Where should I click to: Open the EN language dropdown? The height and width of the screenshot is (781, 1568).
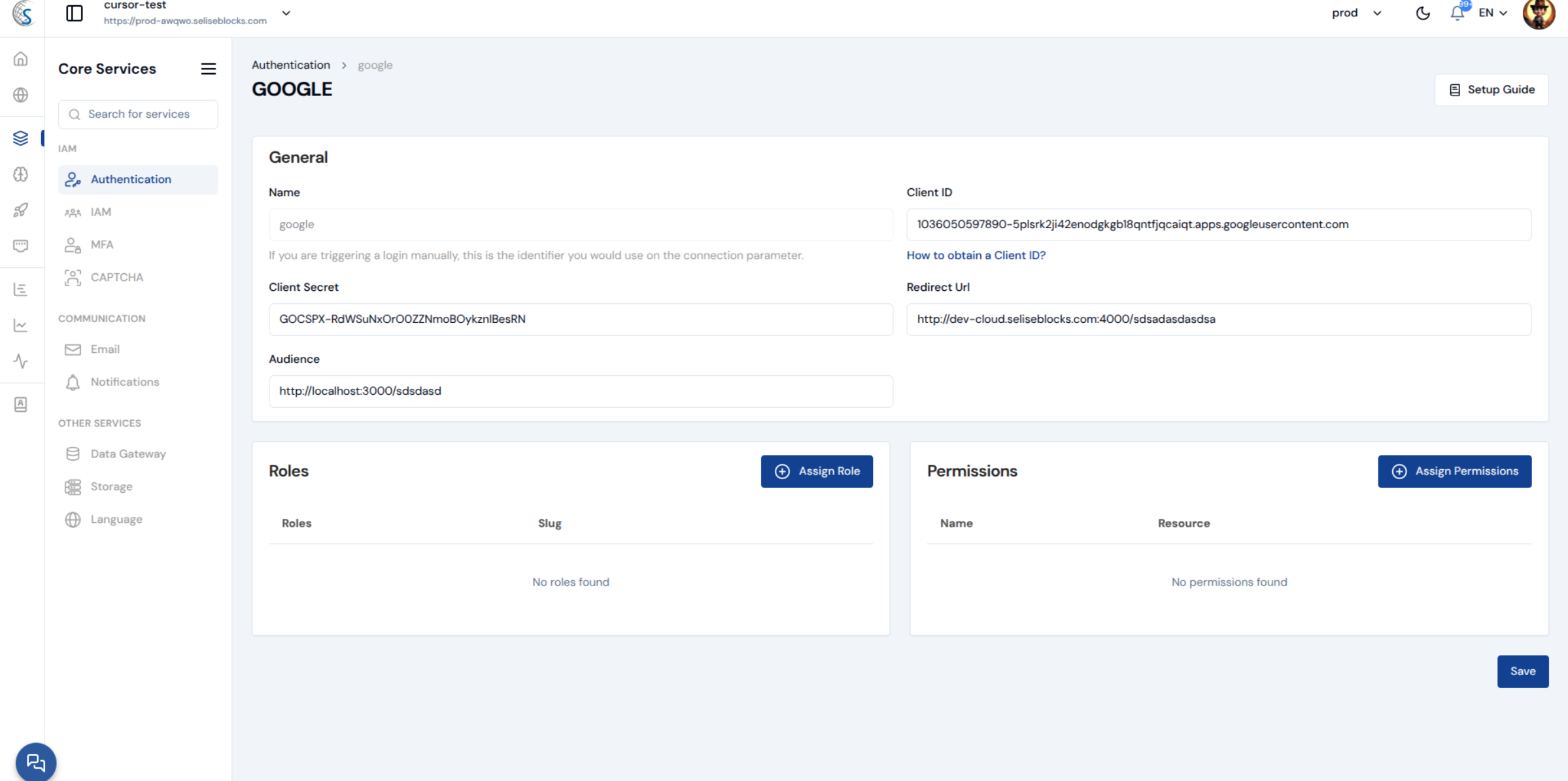[1493, 13]
